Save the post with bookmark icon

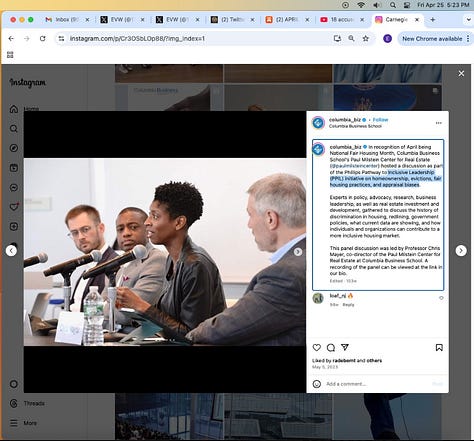[x=439, y=348]
